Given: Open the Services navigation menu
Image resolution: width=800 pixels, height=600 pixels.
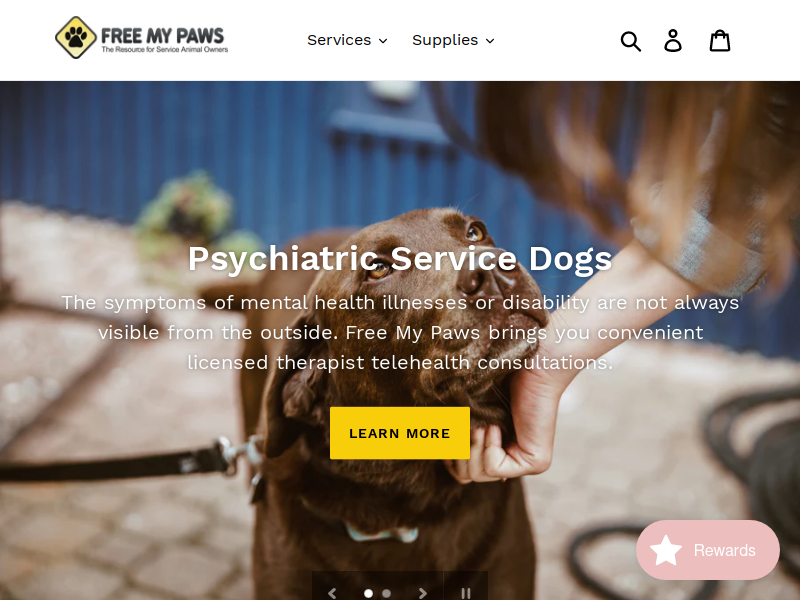Looking at the screenshot, I should click(x=347, y=40).
